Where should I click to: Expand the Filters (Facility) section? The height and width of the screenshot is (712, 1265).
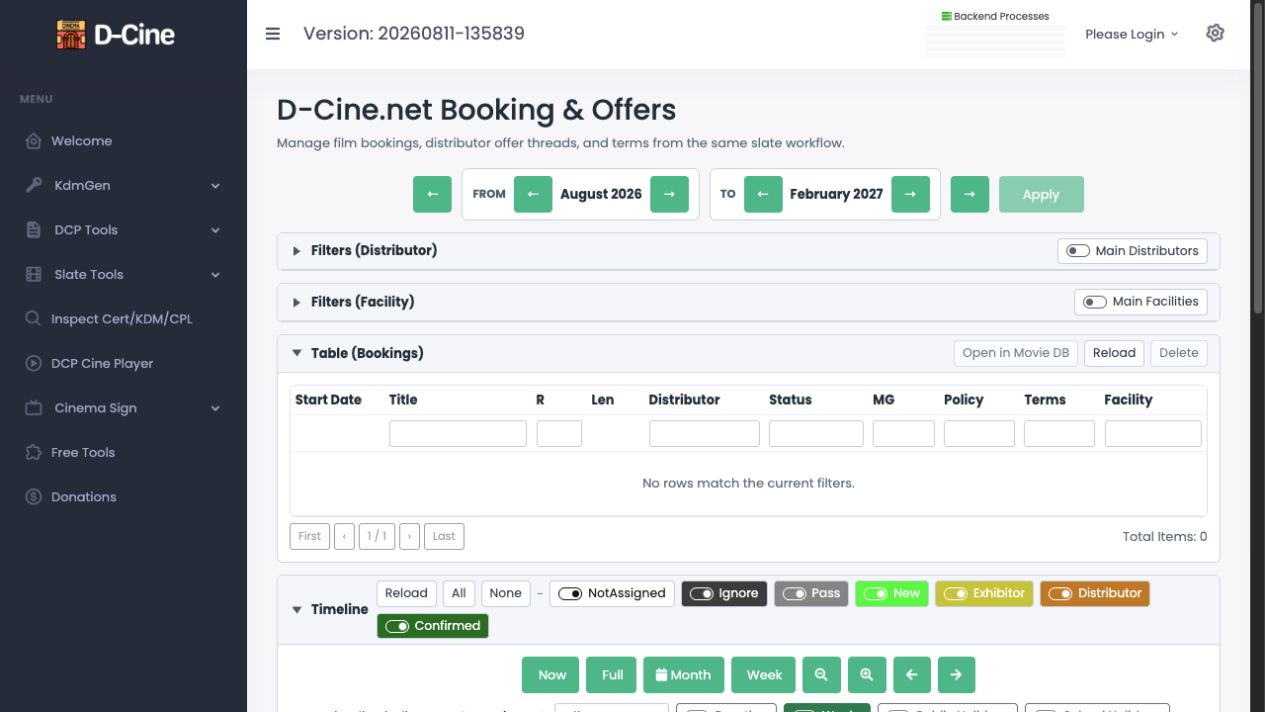point(296,302)
